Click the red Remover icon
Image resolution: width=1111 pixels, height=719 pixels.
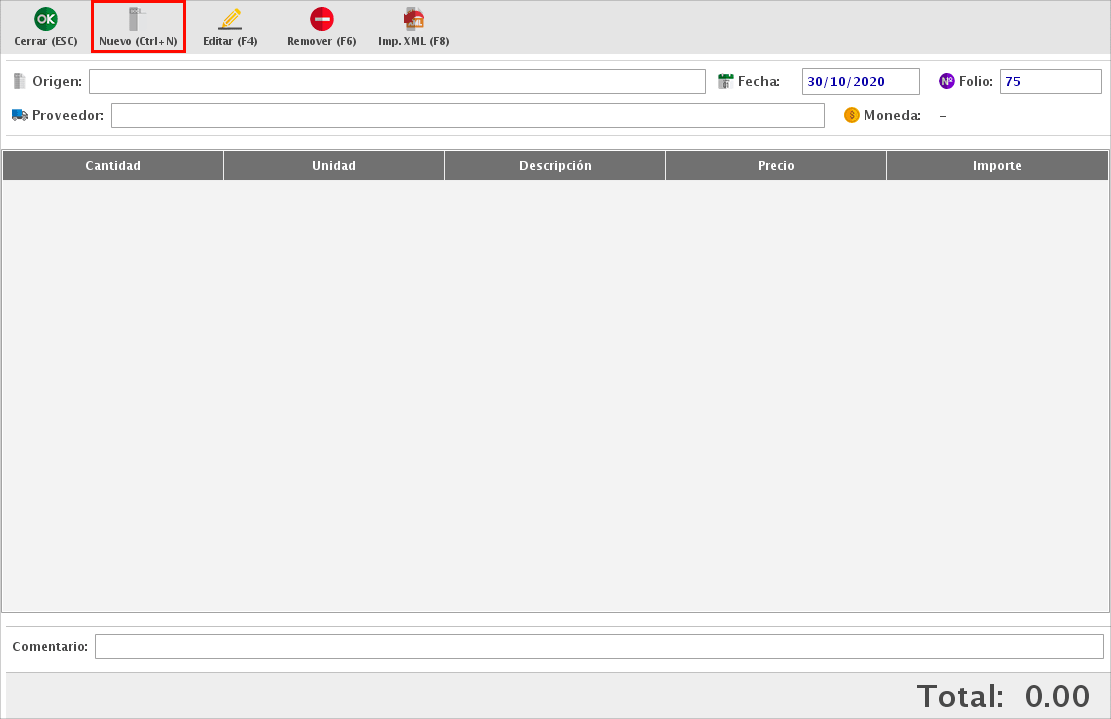pyautogui.click(x=321, y=19)
